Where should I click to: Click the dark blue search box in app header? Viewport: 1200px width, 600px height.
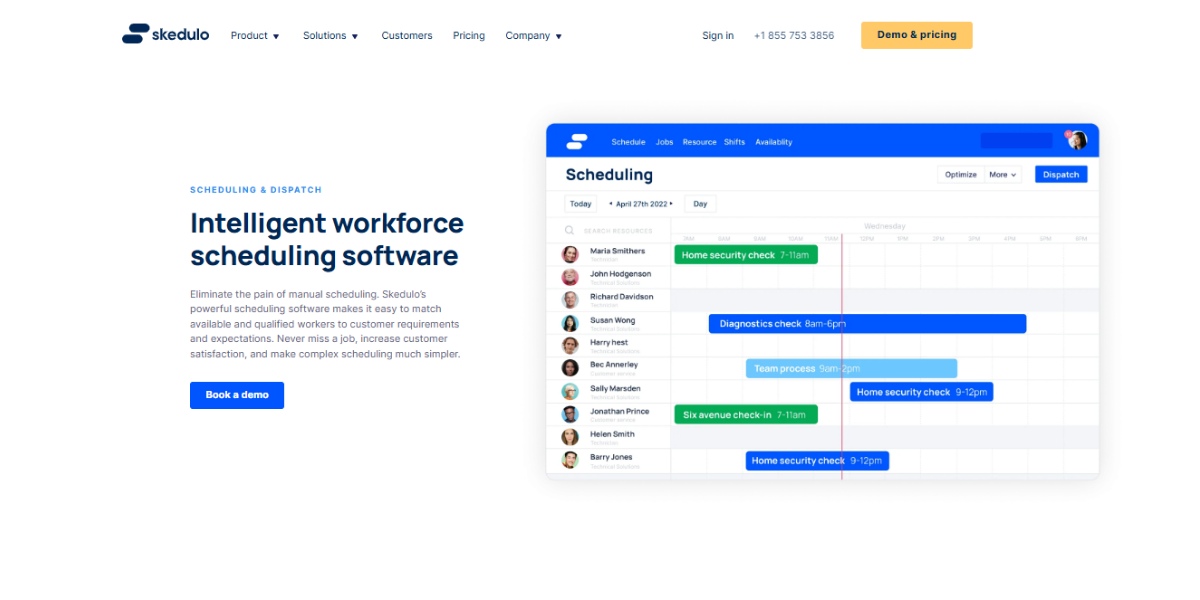pos(1017,141)
